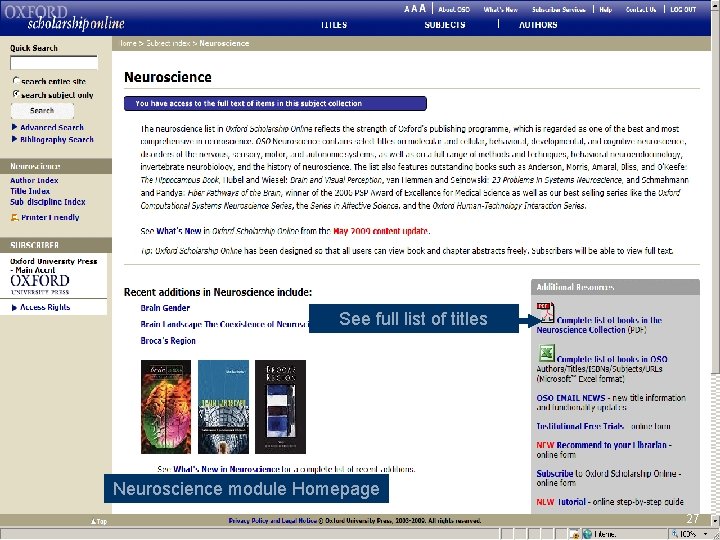Open Privacy Policy and Legal Notice link

(273, 521)
